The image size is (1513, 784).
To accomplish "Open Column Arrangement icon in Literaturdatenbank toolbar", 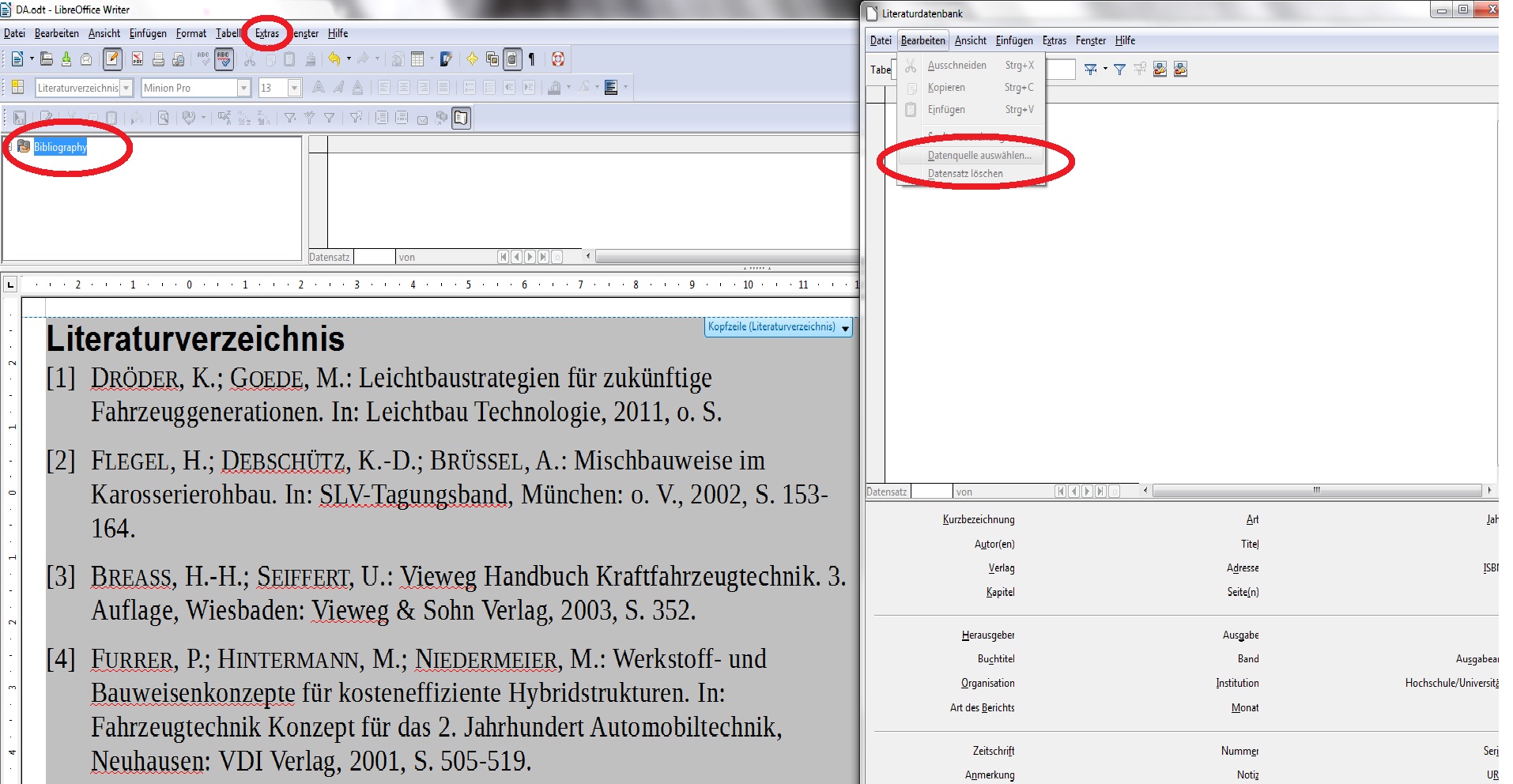I will pyautogui.click(x=1160, y=70).
